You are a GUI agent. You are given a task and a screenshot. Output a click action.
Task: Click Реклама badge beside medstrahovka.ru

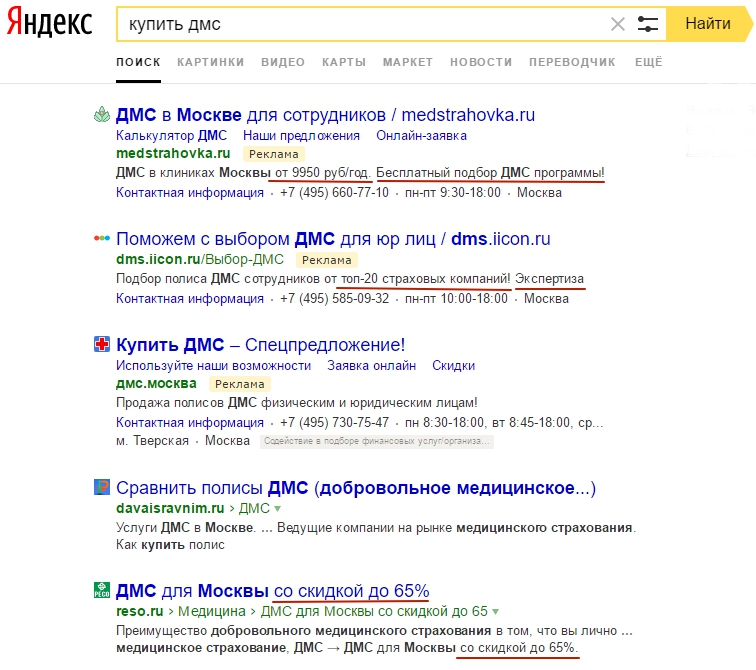click(274, 154)
